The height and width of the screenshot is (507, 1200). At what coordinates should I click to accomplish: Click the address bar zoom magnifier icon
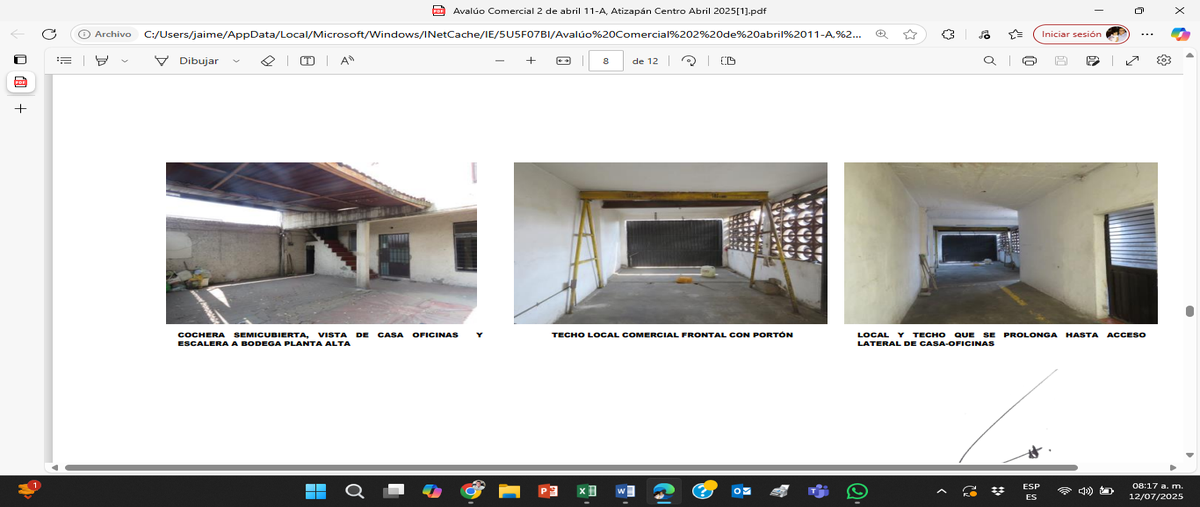click(881, 33)
